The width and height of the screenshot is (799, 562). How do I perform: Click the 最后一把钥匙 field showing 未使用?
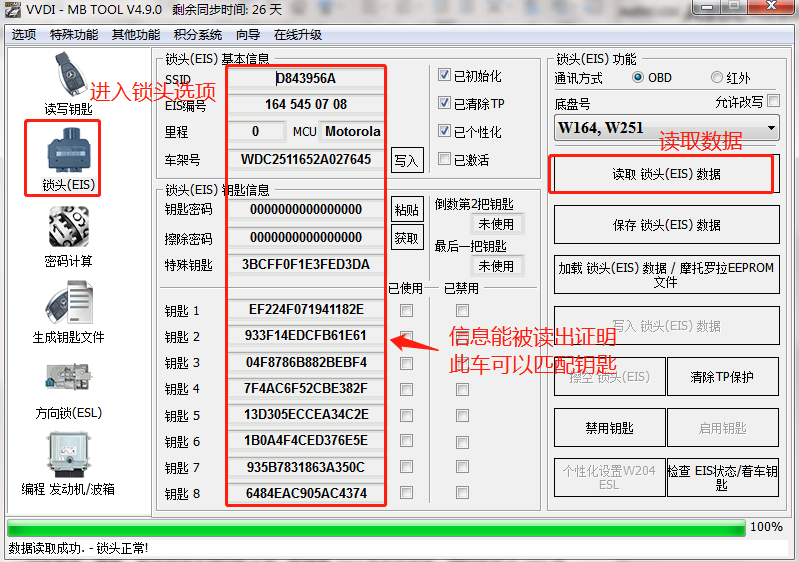click(496, 266)
